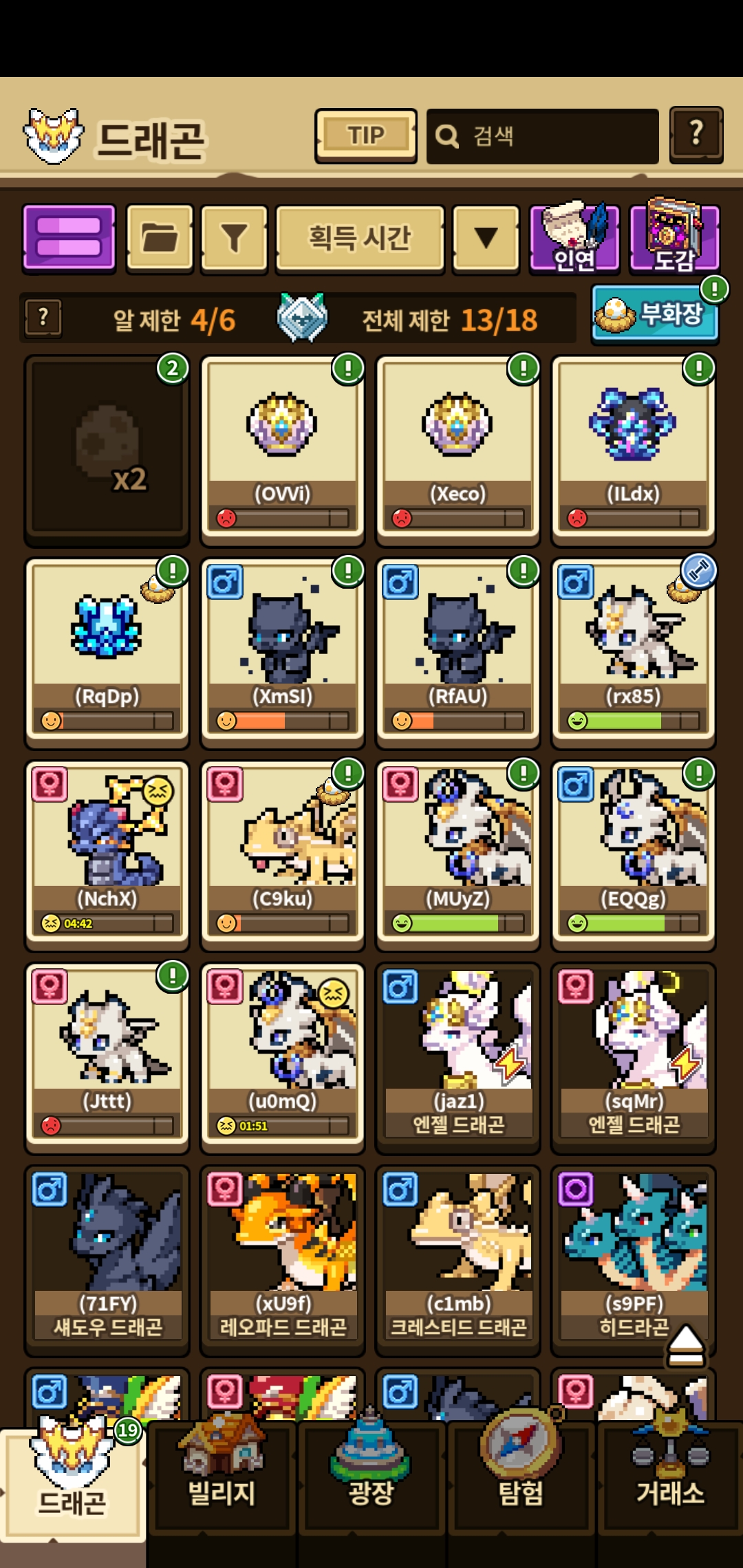
Task: Switch to the 광장 tab
Action: click(371, 1476)
